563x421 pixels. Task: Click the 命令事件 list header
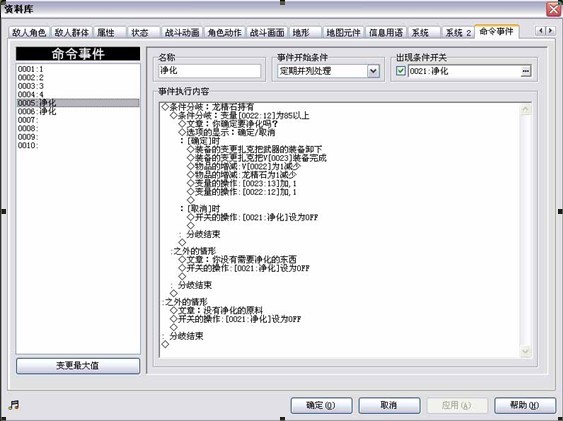click(x=78, y=53)
